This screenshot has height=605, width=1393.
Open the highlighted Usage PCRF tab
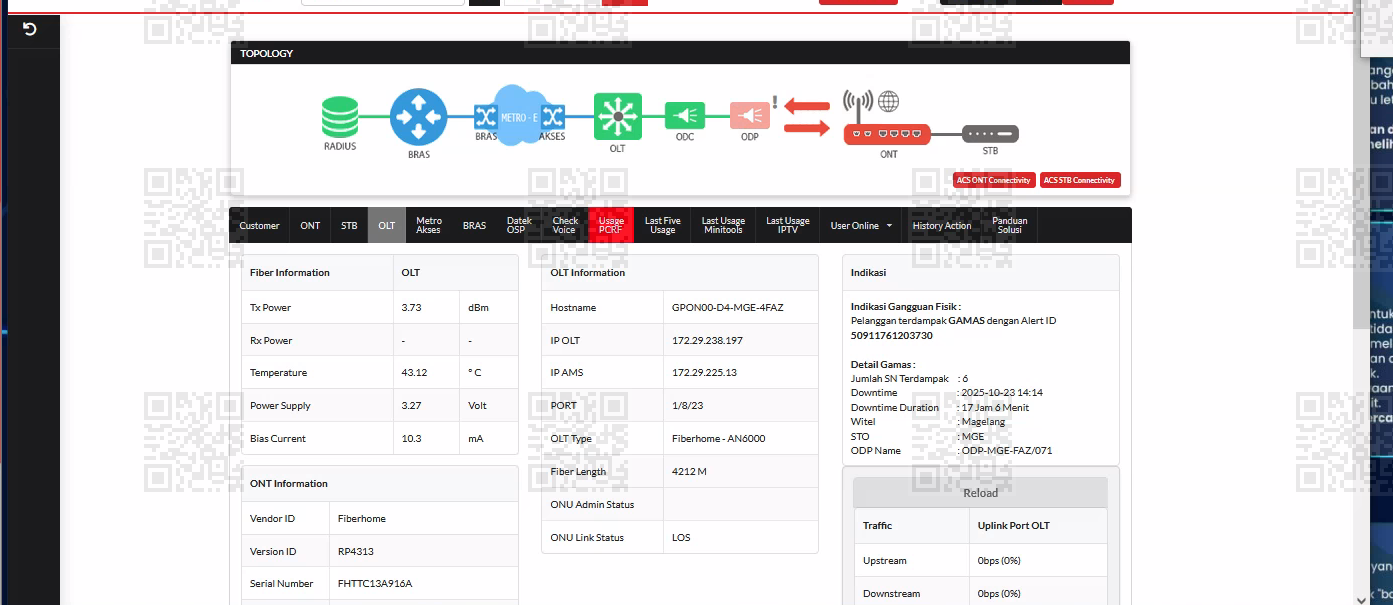pos(611,225)
